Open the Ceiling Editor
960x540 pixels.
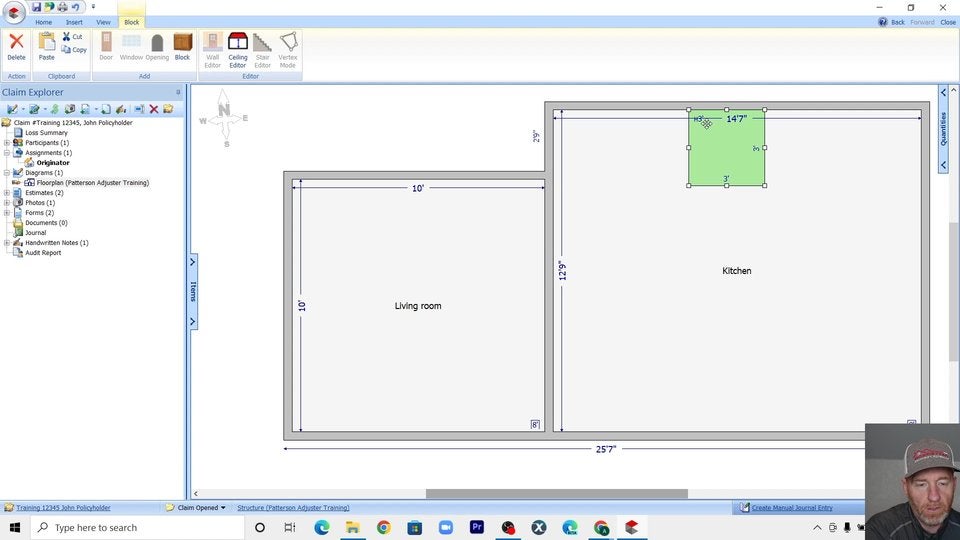[x=238, y=46]
